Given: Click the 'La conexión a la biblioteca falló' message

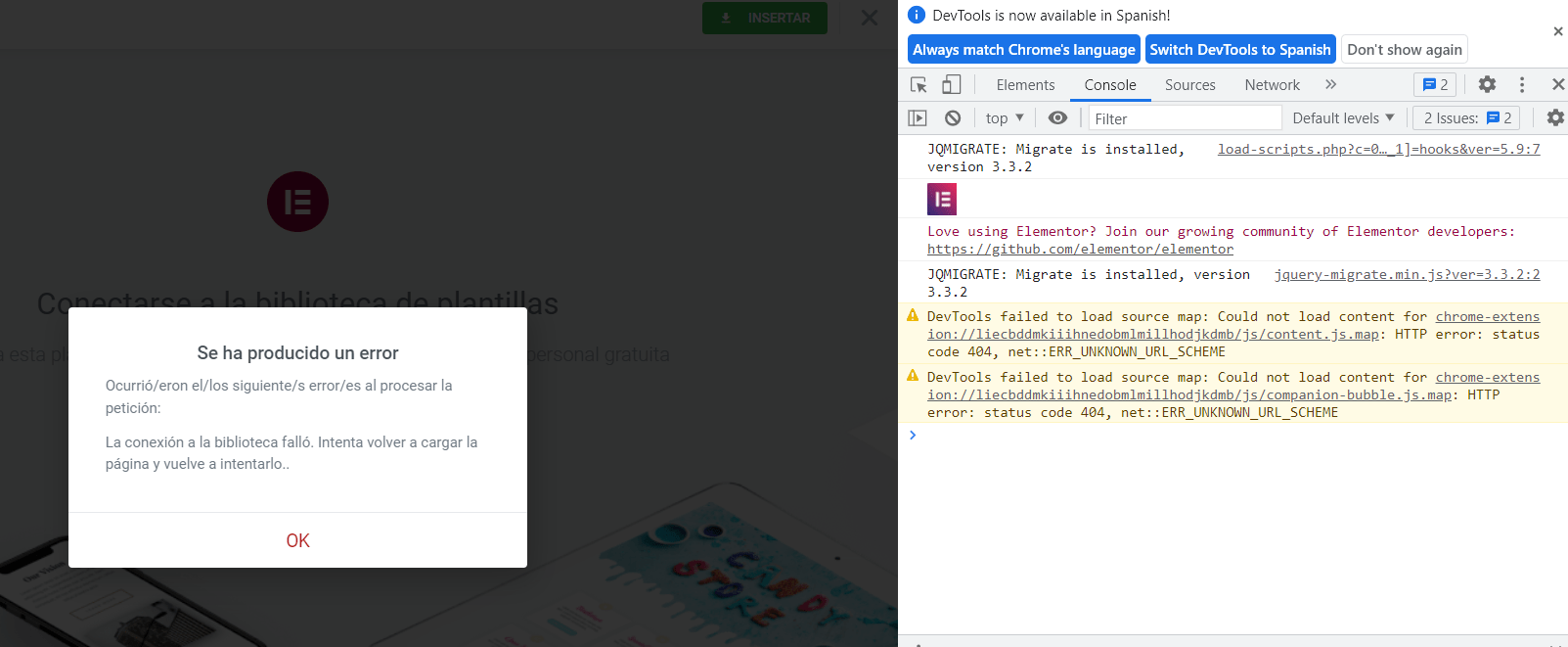Looking at the screenshot, I should pyautogui.click(x=291, y=453).
